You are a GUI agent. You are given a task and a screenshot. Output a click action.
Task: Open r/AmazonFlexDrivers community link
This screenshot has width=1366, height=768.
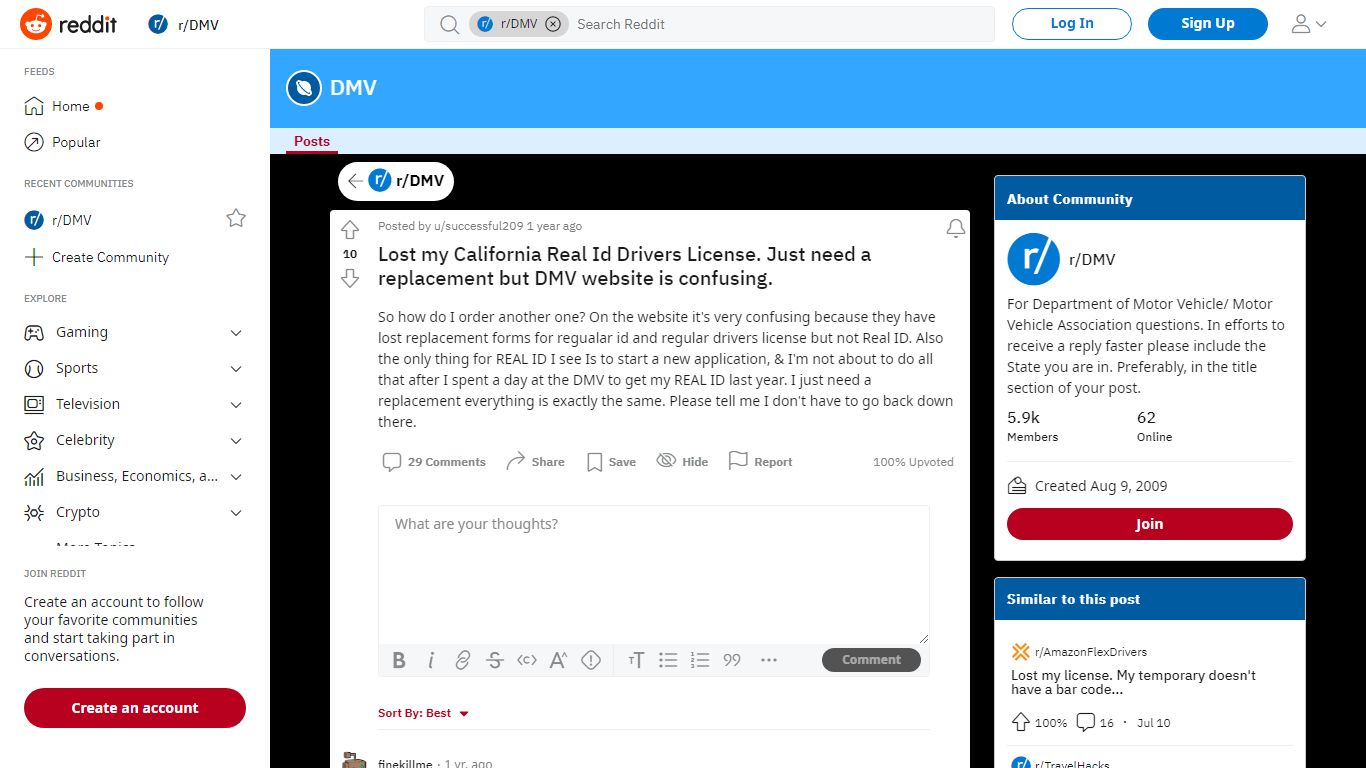1090,652
